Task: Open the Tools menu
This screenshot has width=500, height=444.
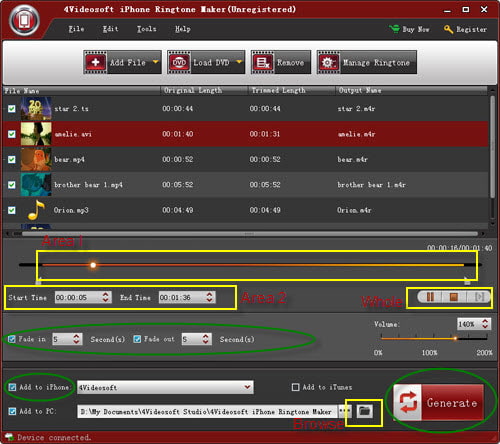Action: (147, 29)
